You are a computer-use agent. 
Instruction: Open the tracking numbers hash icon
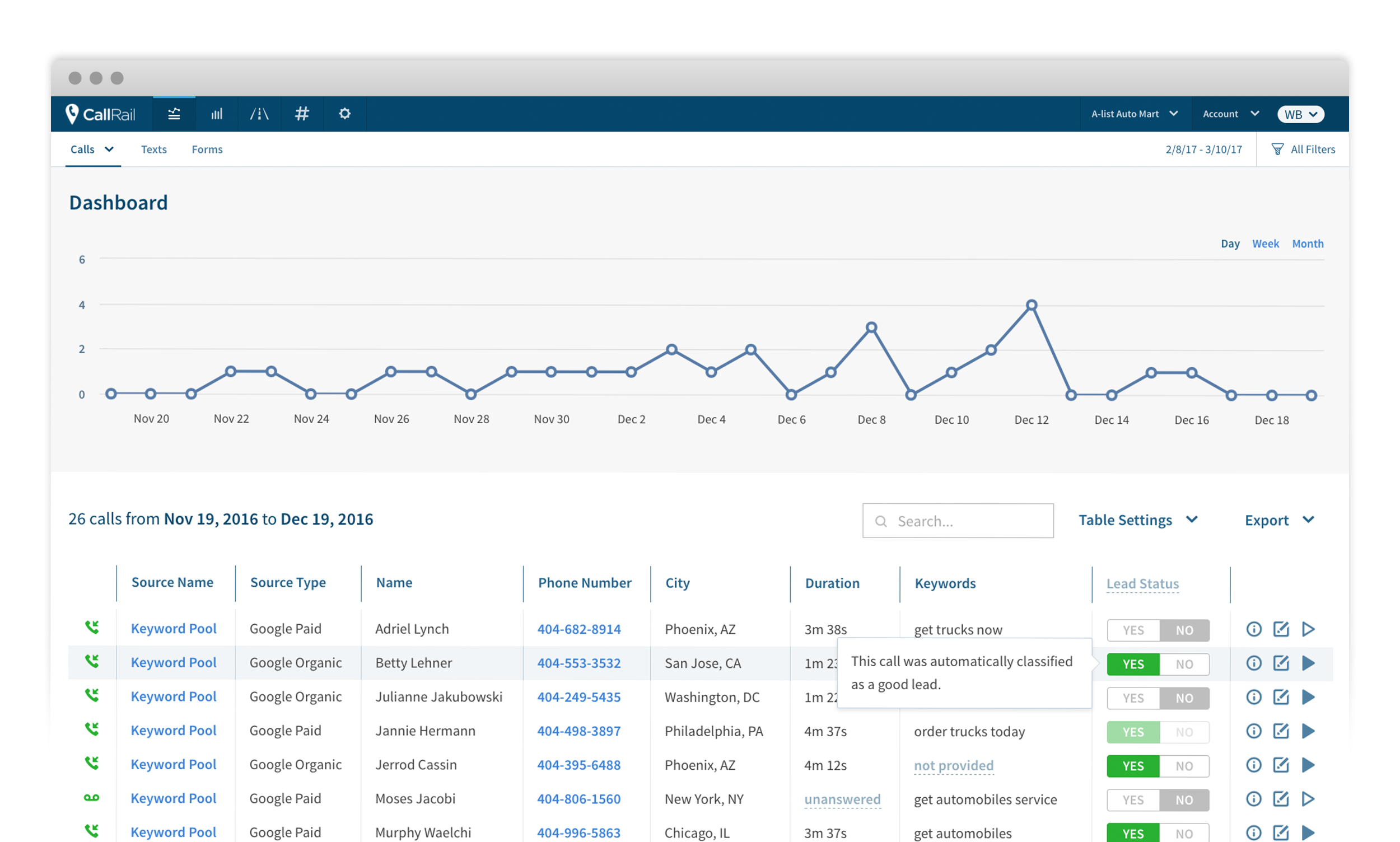click(x=302, y=114)
